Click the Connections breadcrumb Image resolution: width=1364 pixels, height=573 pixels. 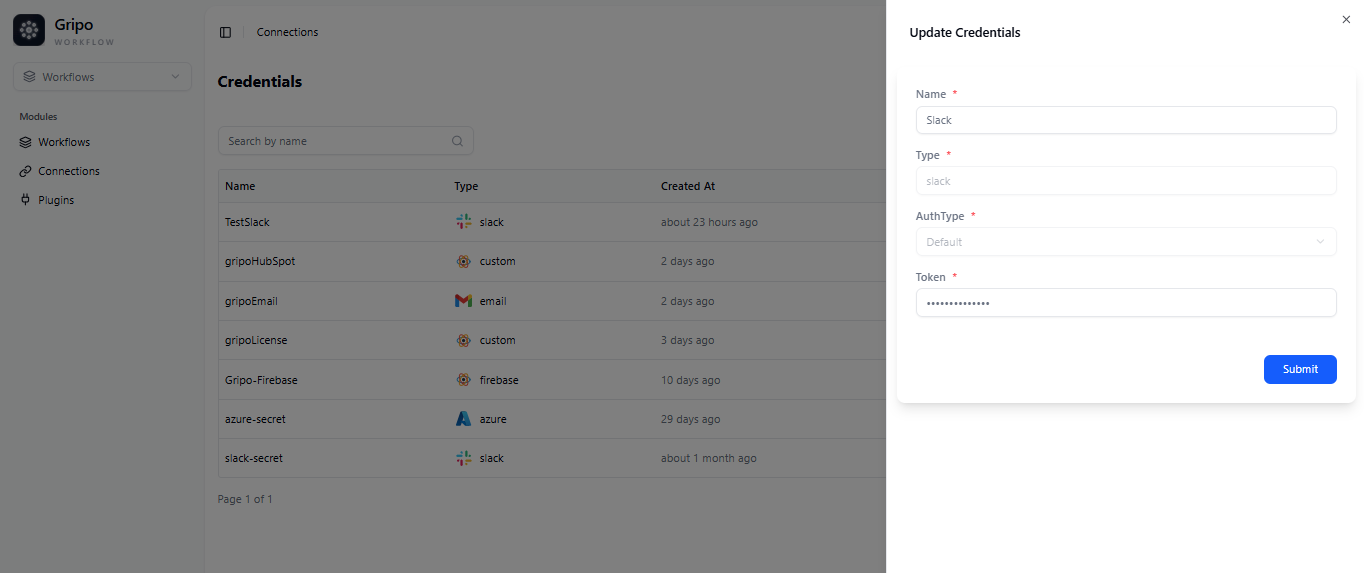(287, 32)
